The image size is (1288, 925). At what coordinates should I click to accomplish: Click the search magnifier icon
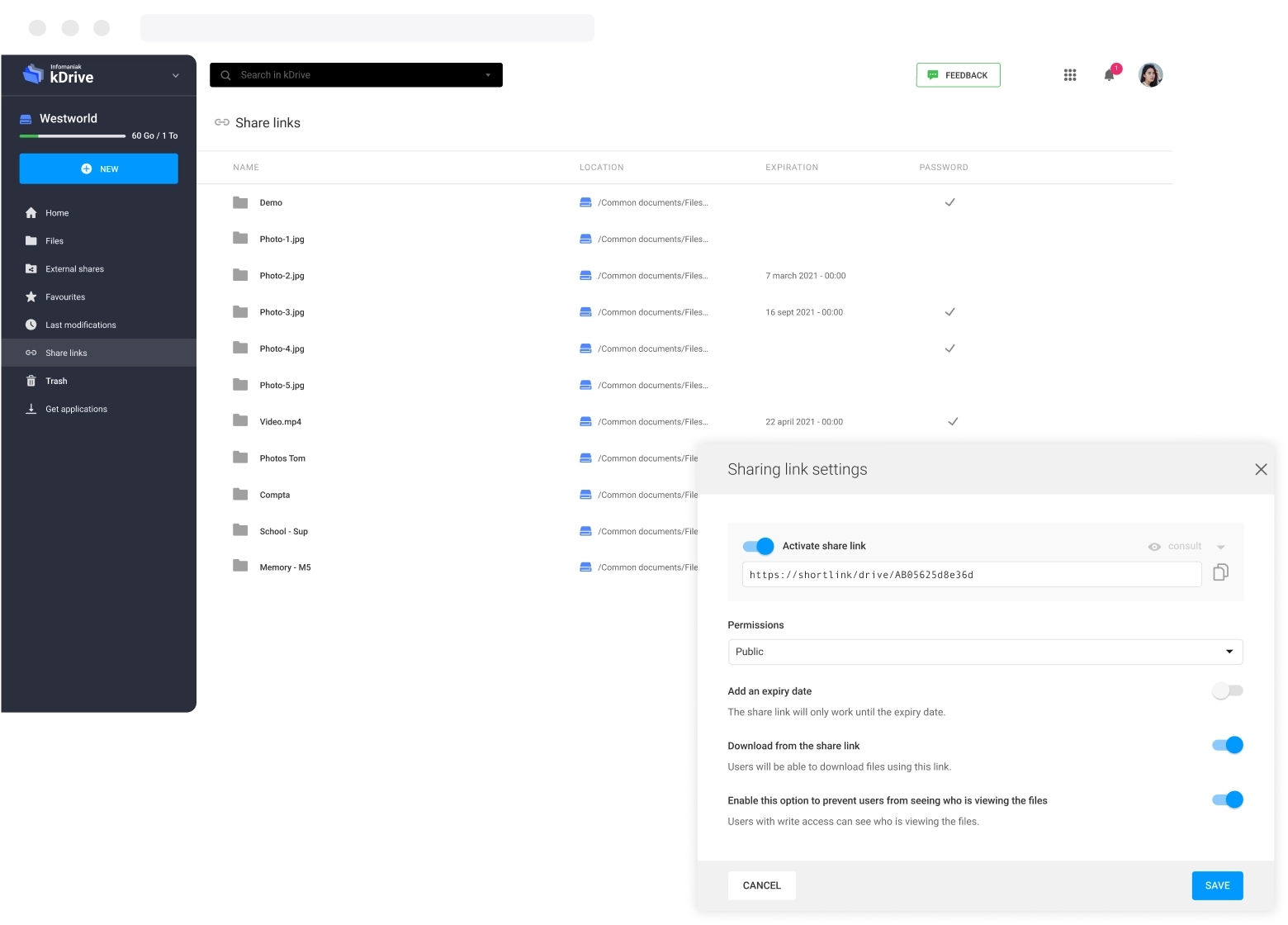225,75
